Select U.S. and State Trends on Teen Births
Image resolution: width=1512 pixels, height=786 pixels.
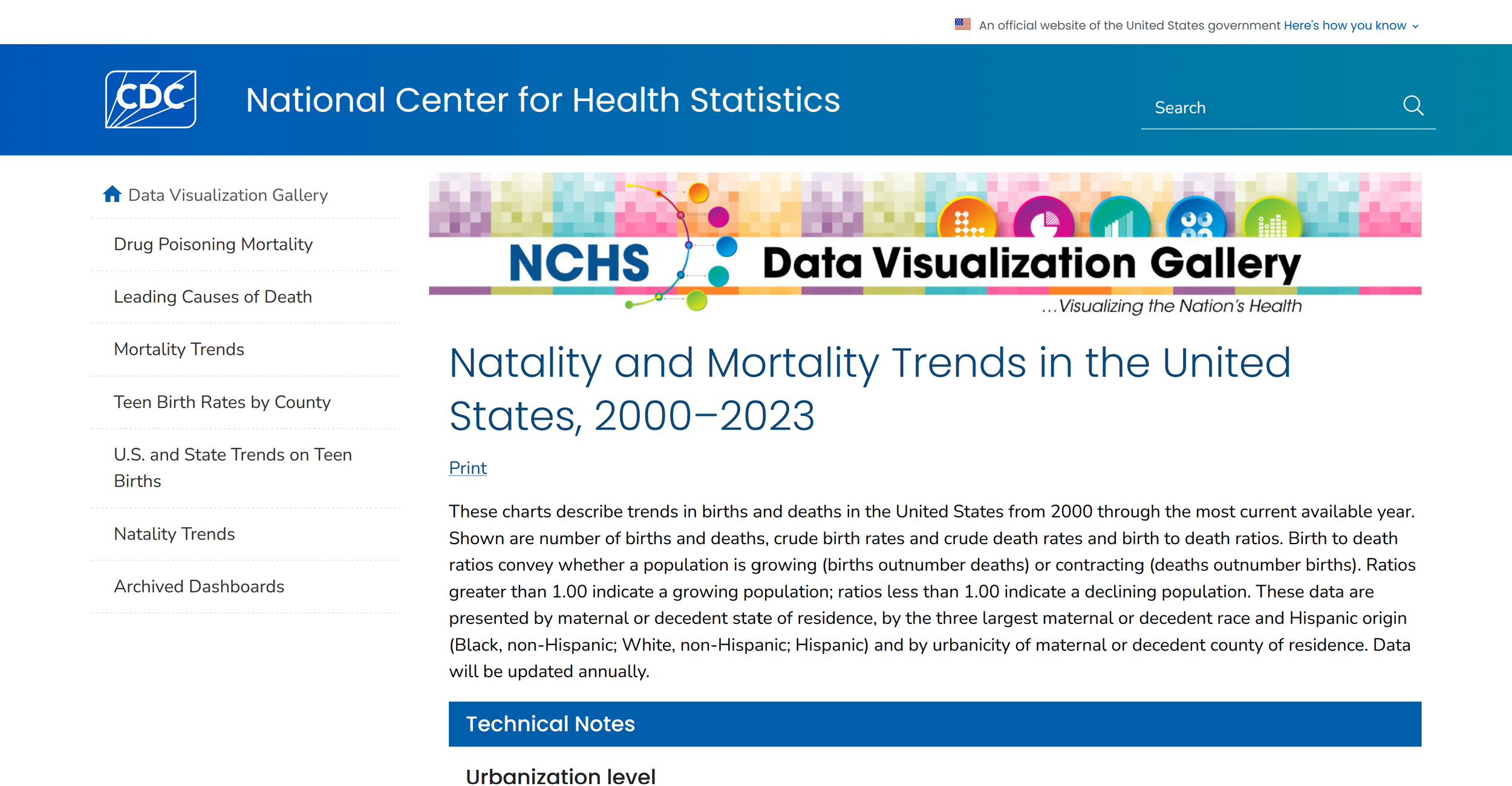tap(232, 467)
